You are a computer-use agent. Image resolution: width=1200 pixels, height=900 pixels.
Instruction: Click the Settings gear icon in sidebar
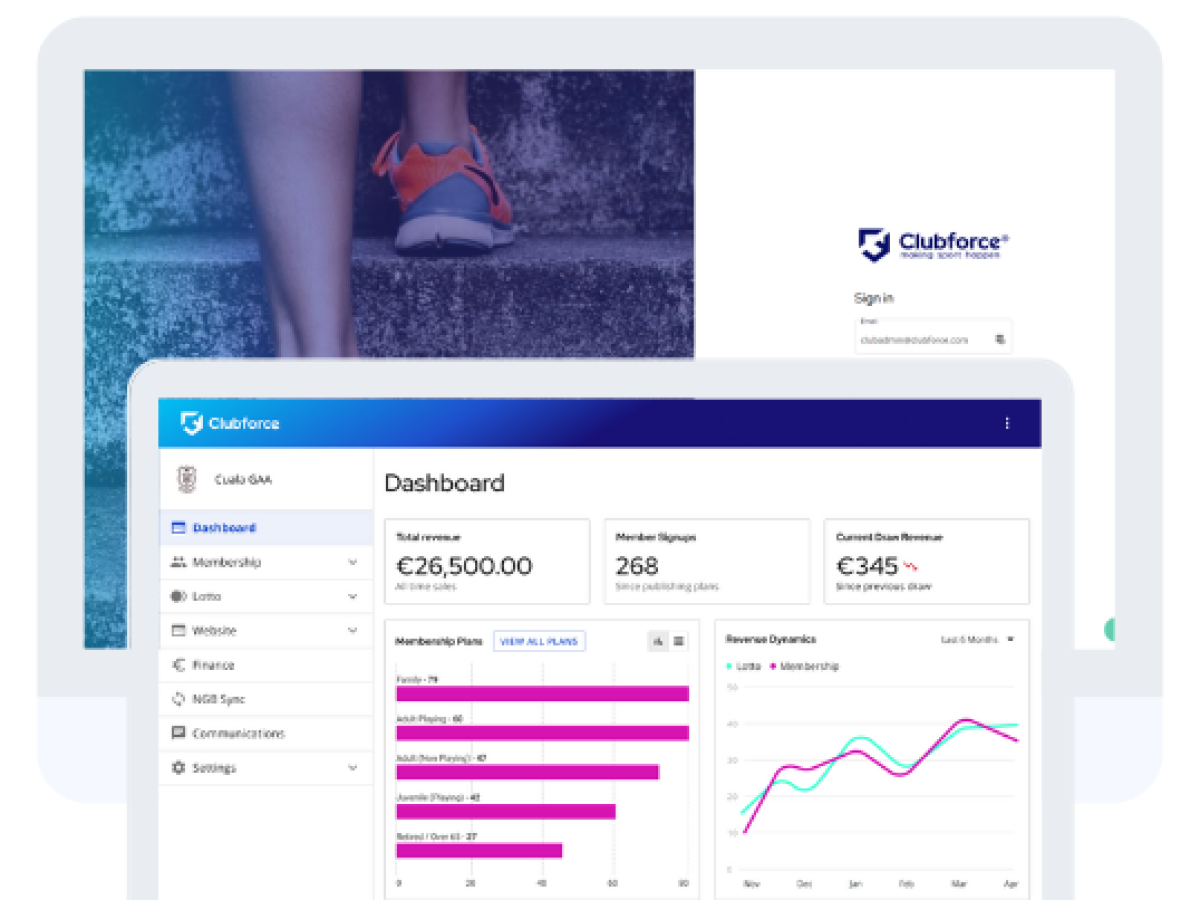tap(179, 768)
